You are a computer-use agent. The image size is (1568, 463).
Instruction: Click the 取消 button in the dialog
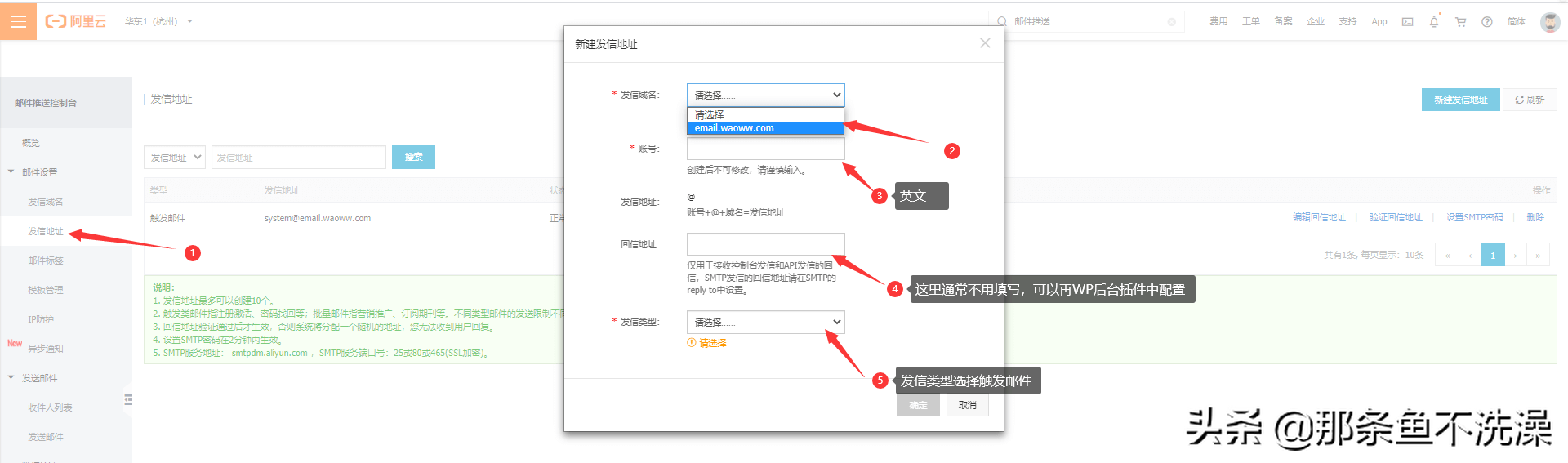click(968, 405)
